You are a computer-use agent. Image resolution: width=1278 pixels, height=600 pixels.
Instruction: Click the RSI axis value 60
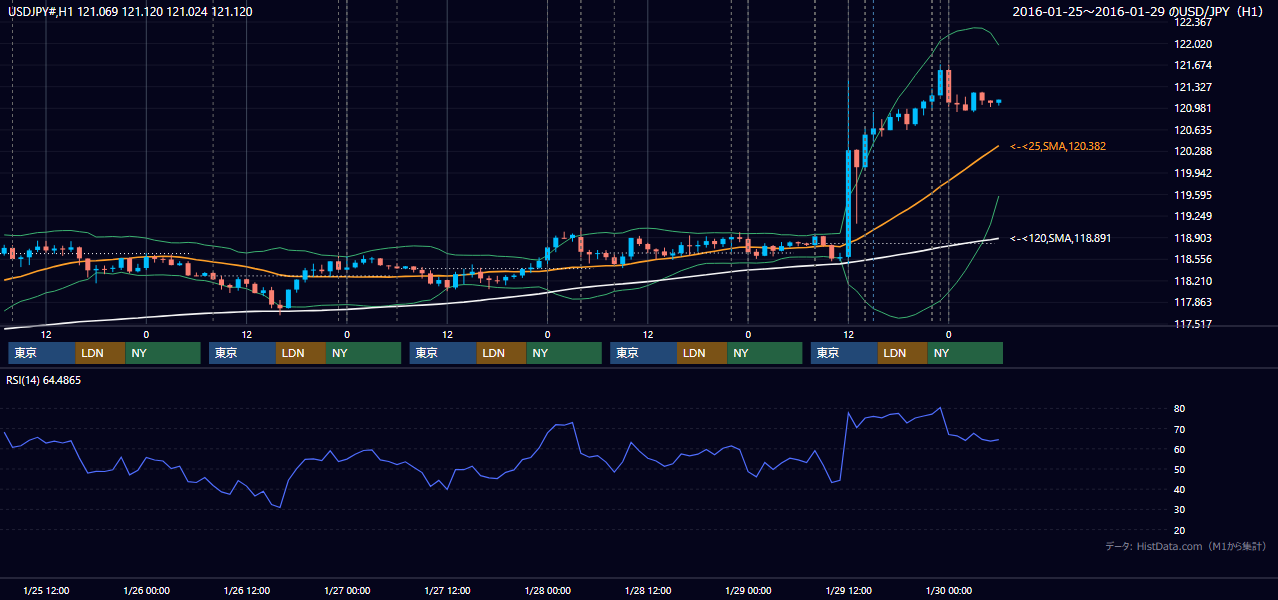(x=1180, y=449)
